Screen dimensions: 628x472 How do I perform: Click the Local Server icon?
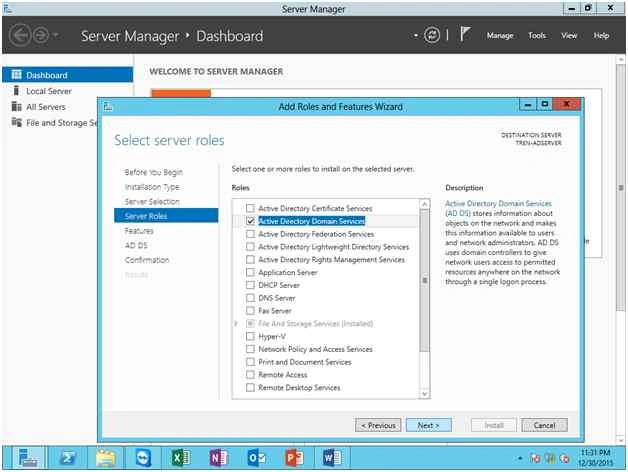coord(16,91)
